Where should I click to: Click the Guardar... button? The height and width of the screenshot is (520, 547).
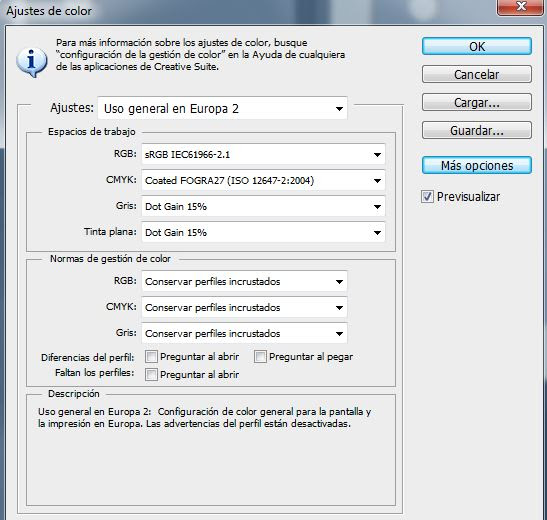click(477, 130)
